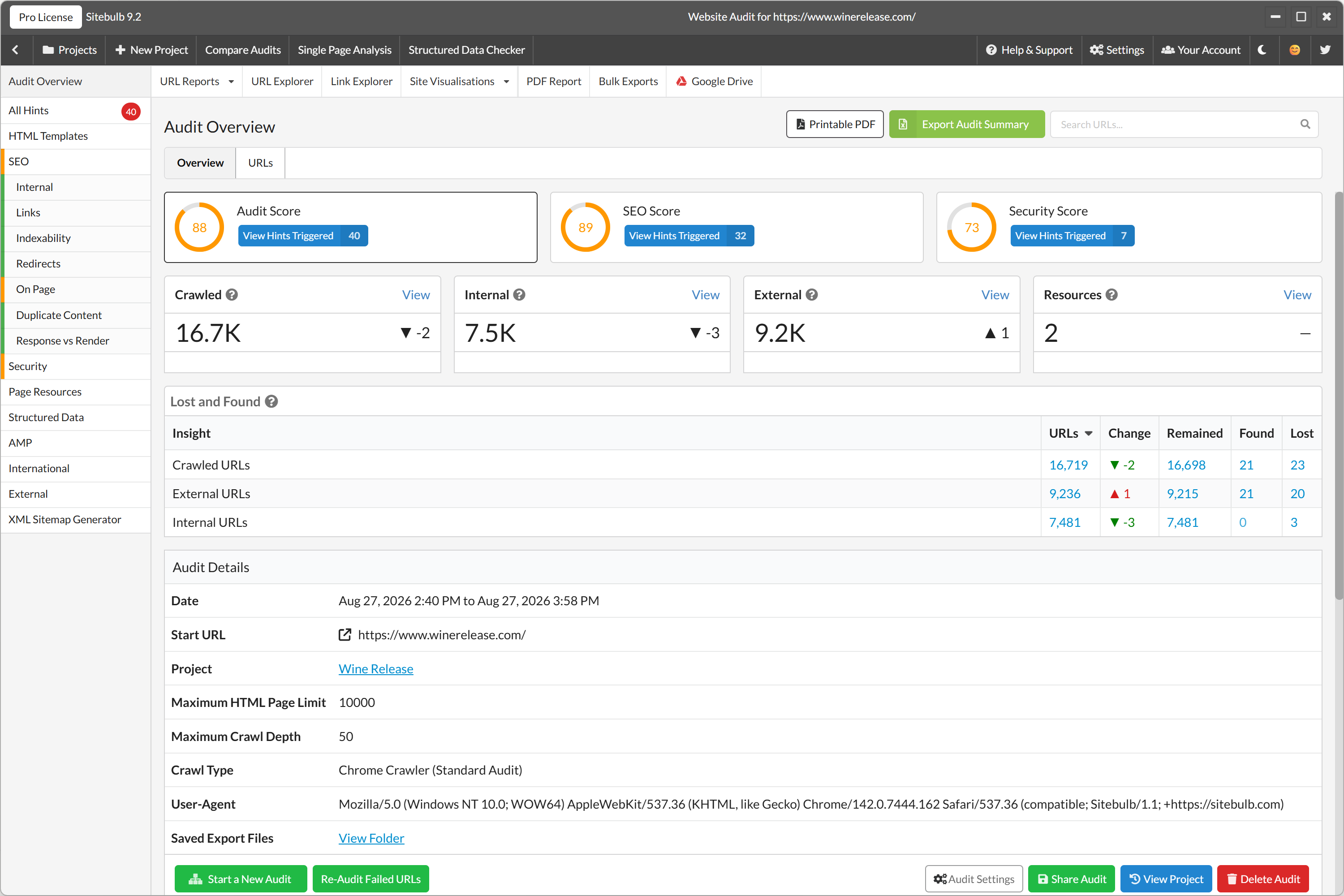Click View Project button
Image resolution: width=1344 pixels, height=896 pixels.
pos(1166,879)
